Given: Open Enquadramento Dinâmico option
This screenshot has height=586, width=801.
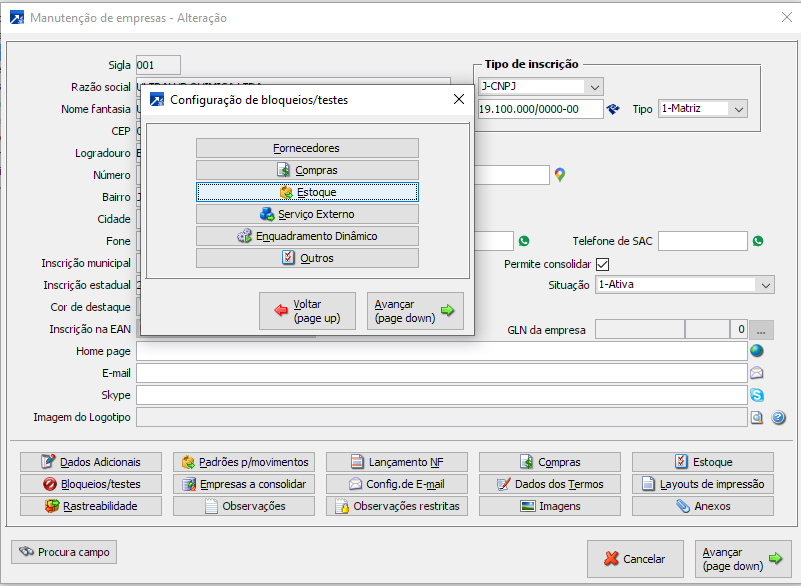Looking at the screenshot, I should pos(307,236).
